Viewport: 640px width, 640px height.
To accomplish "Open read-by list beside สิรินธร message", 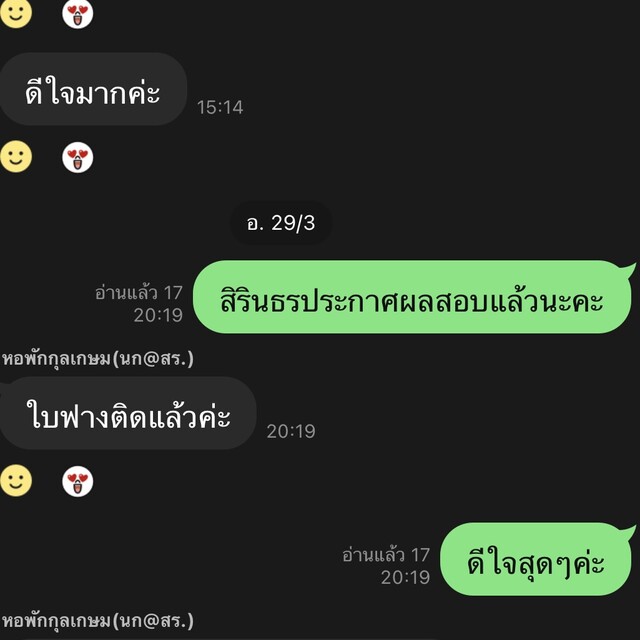I will (138, 293).
